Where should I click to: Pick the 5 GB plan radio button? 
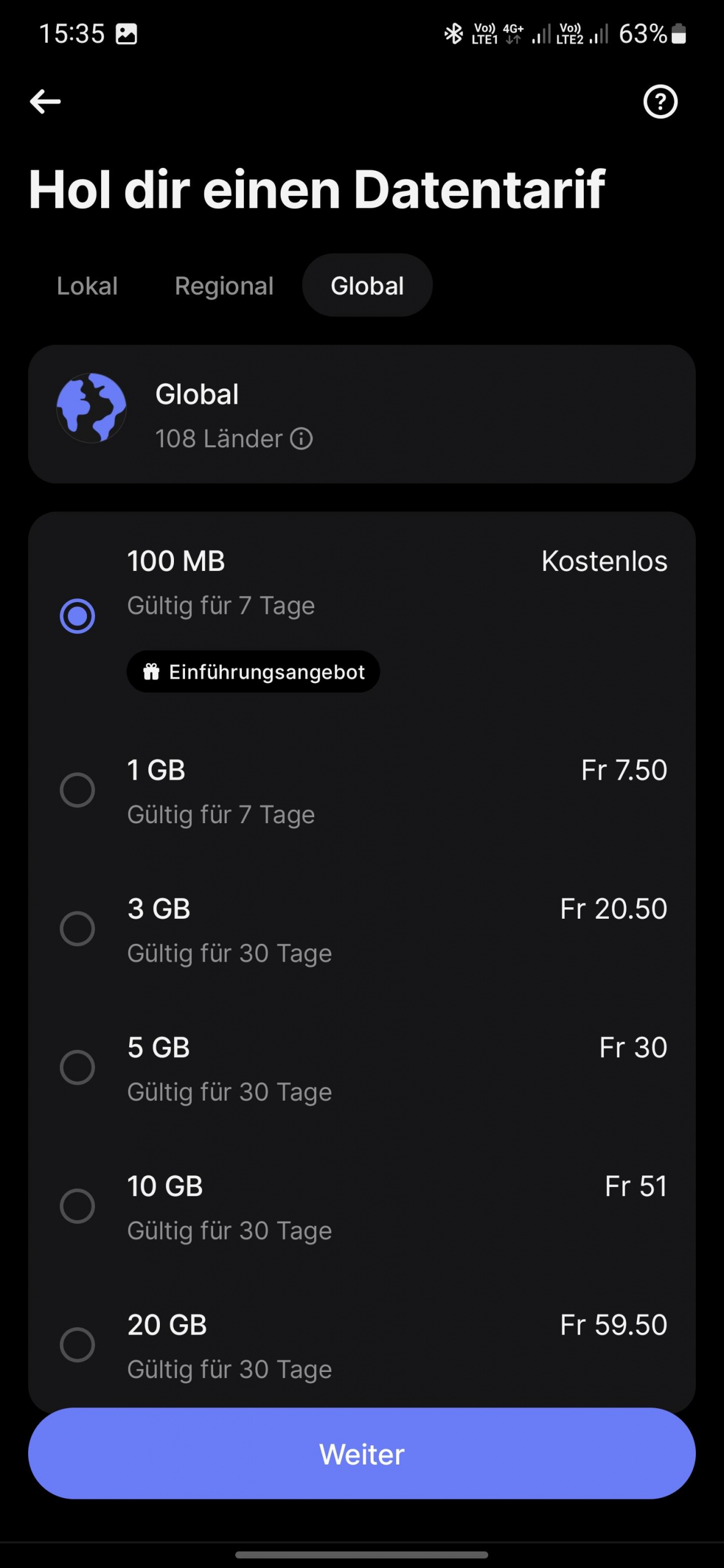[x=77, y=1068]
